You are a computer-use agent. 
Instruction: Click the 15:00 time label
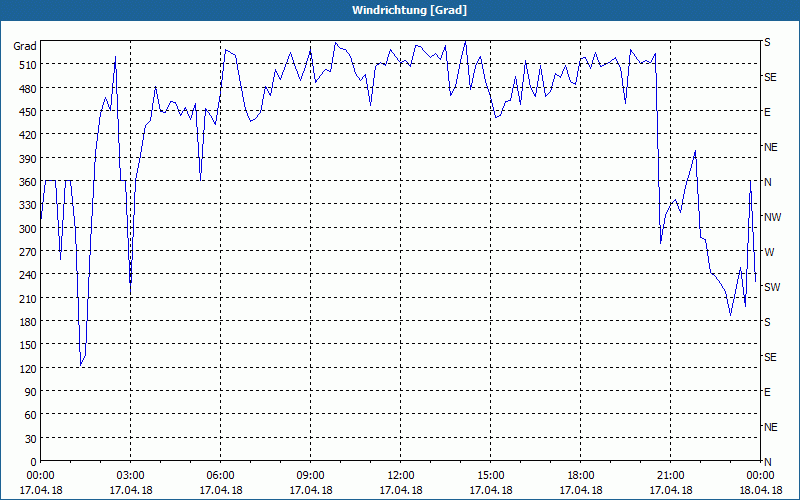click(490, 476)
